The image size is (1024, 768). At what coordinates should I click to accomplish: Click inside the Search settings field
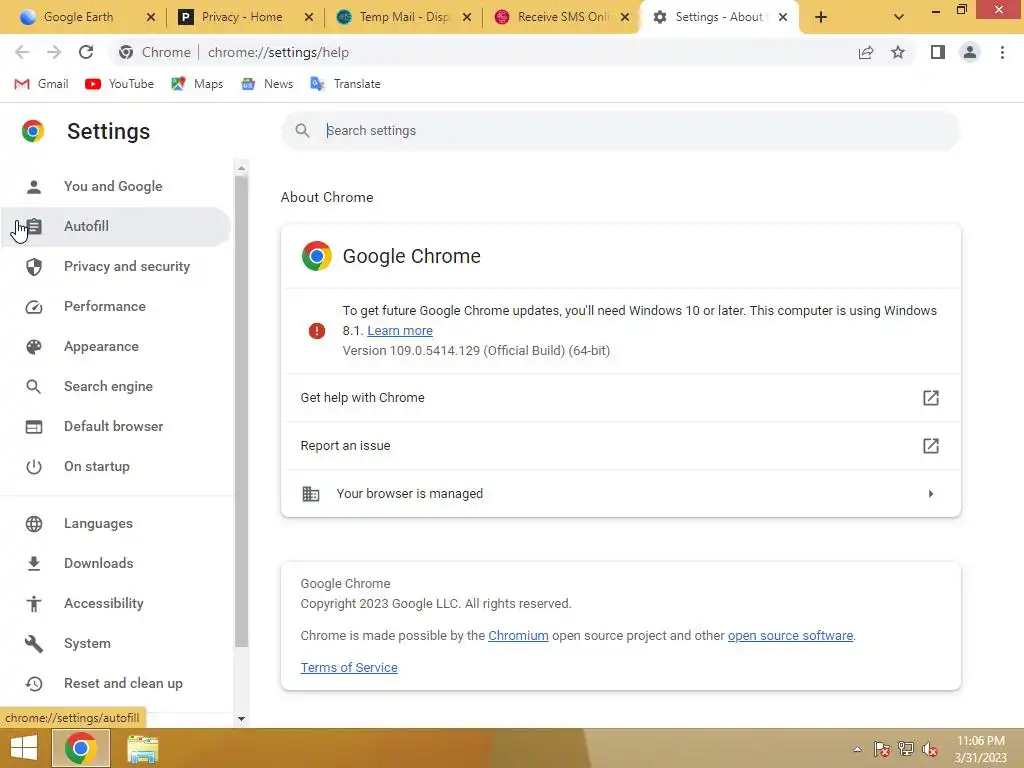coord(620,131)
